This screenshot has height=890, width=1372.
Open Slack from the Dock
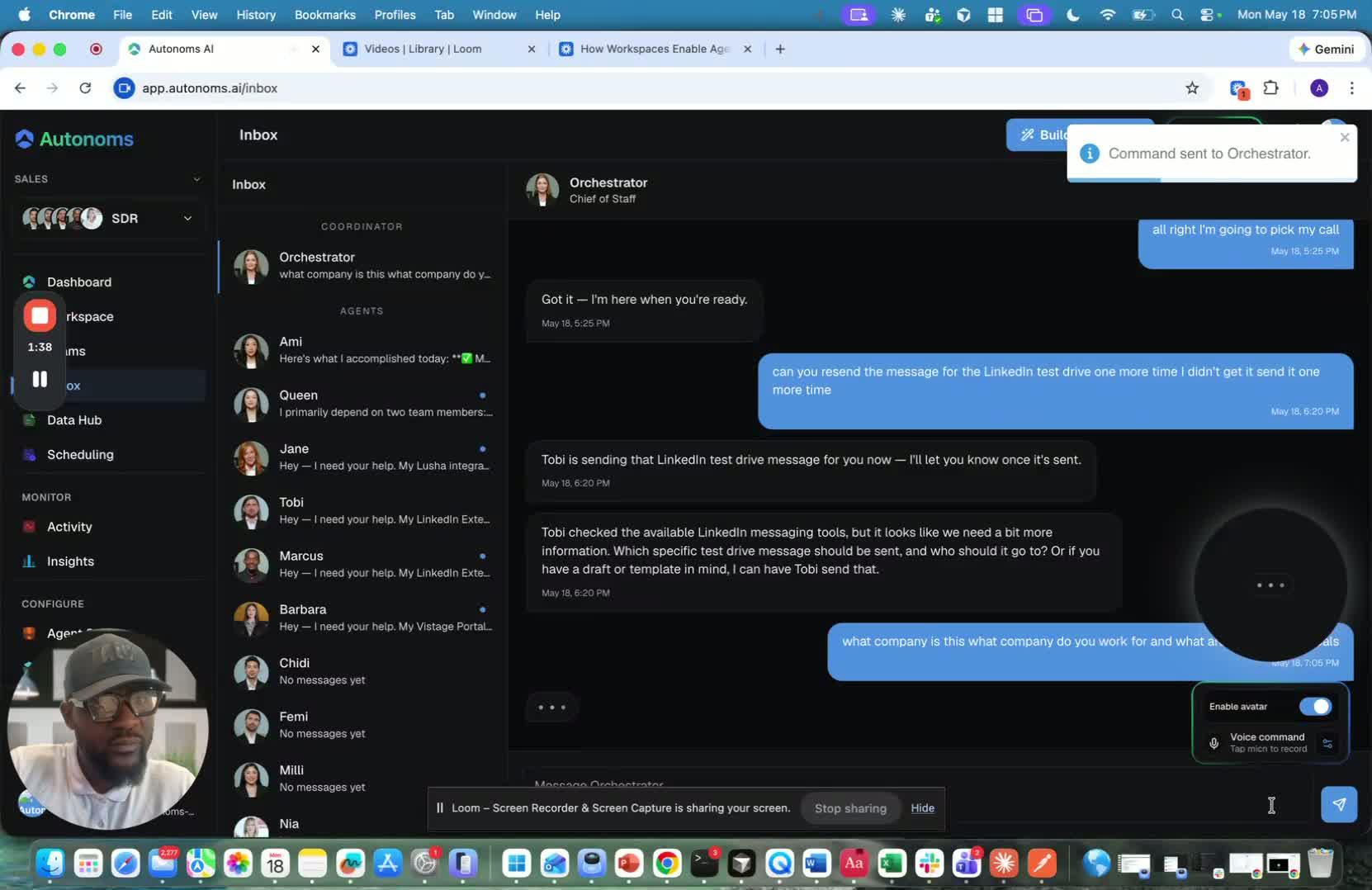[x=929, y=864]
